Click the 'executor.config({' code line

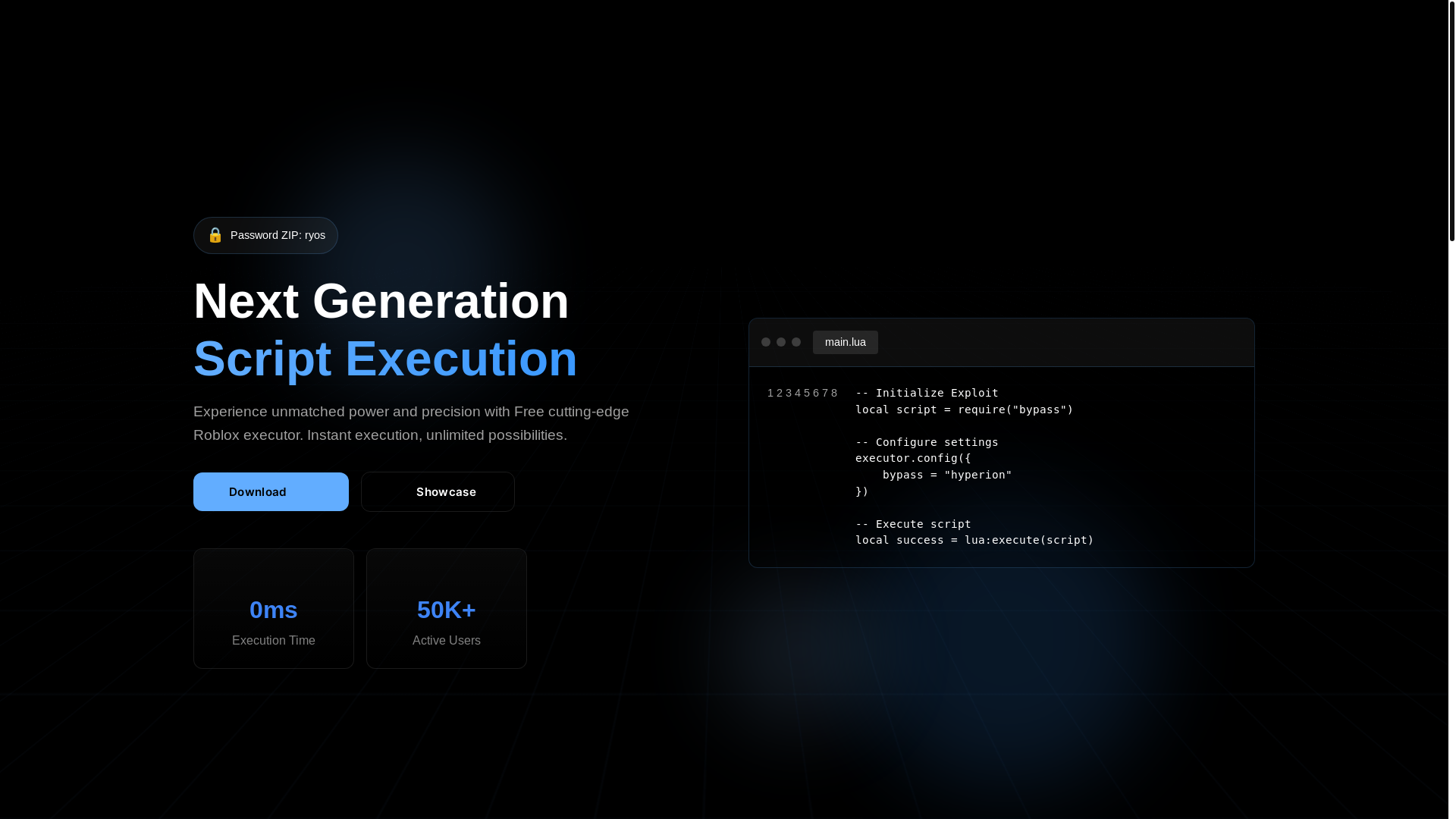point(913,458)
